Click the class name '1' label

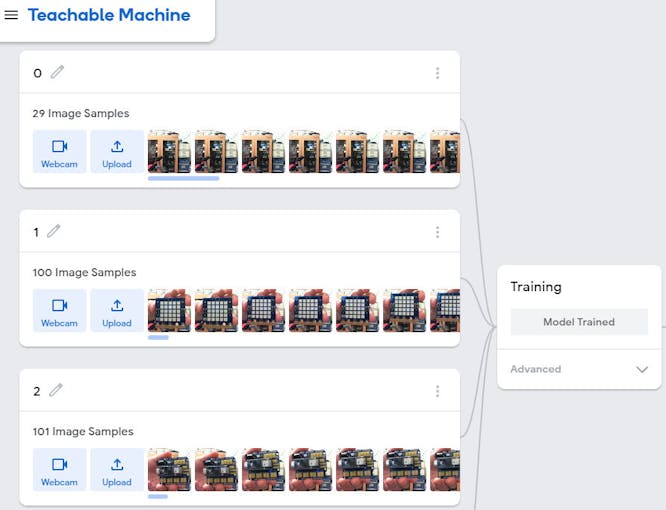(x=36, y=232)
